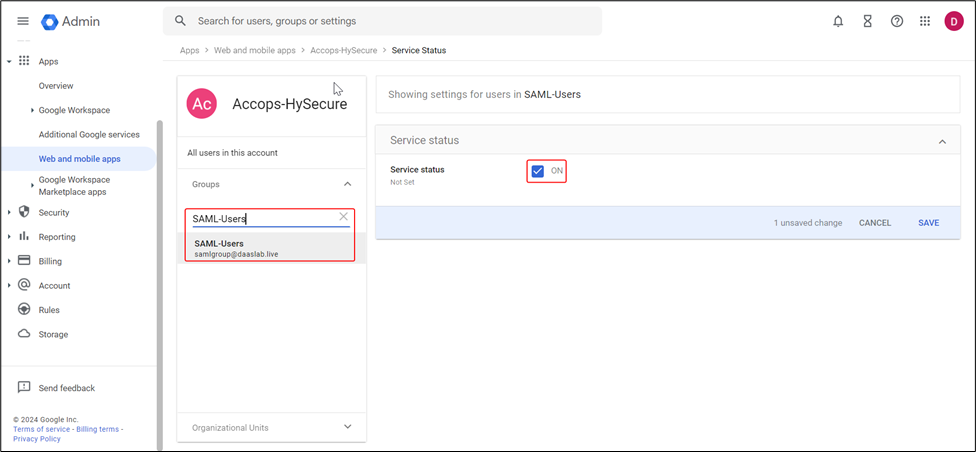The image size is (976, 452).
Task: Open the main hamburger menu
Action: 23,21
